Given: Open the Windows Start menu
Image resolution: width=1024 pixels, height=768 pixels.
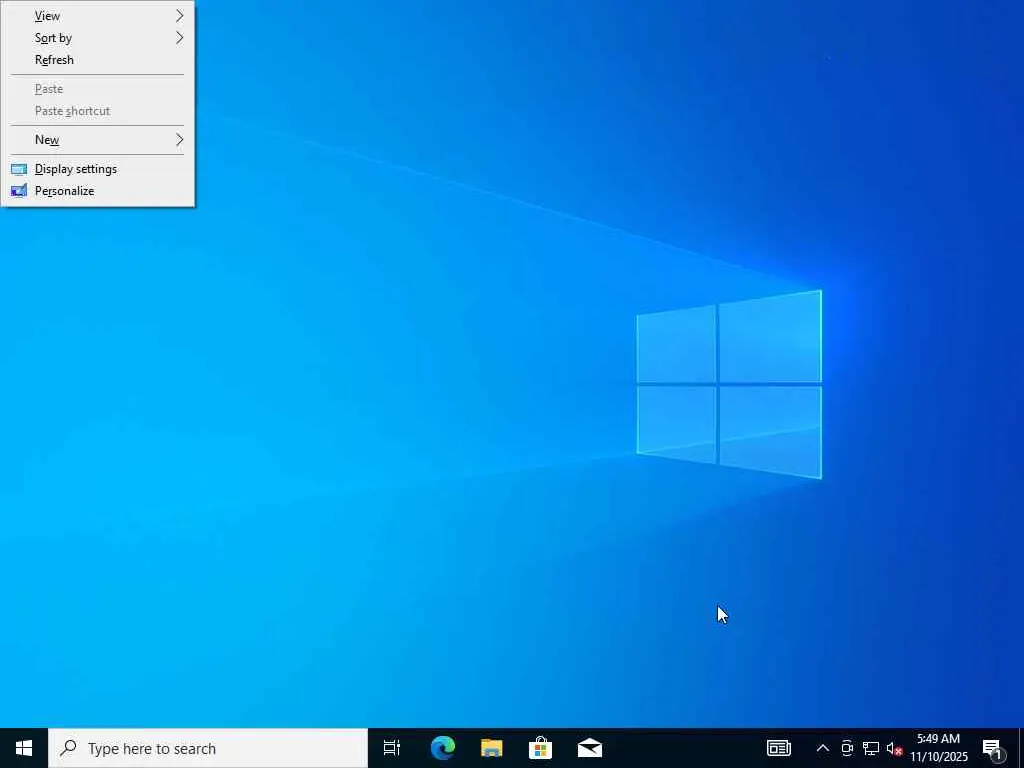Looking at the screenshot, I should click(x=24, y=748).
